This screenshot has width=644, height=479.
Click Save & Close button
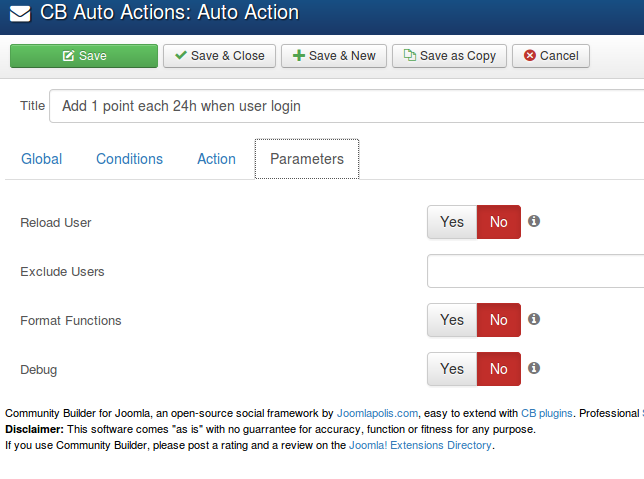point(219,56)
